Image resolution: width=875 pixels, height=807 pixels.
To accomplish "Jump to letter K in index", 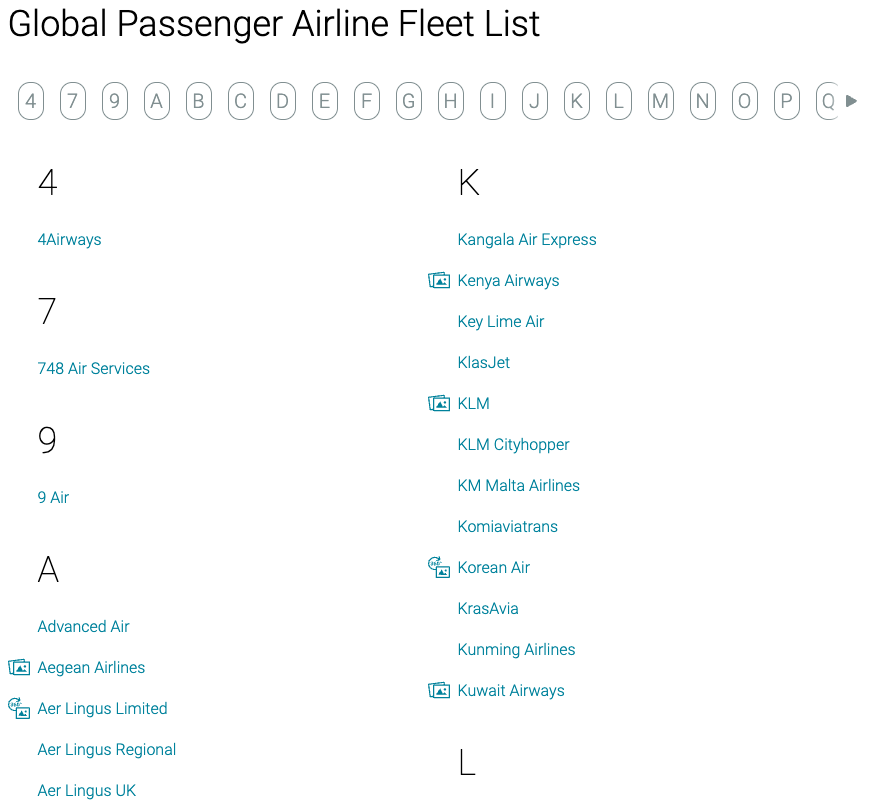I will point(577,101).
